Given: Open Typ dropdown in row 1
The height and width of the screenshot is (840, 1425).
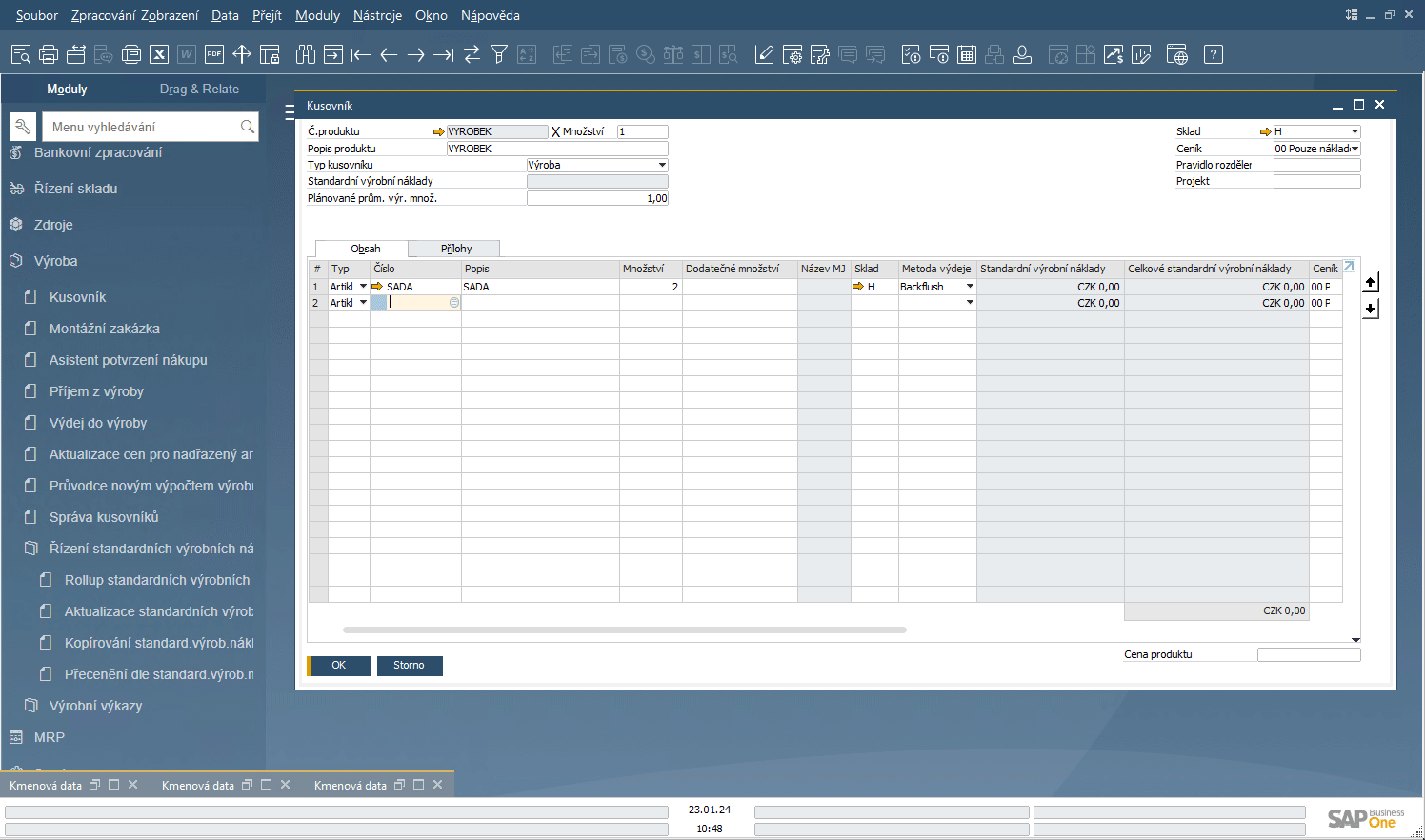Looking at the screenshot, I should coord(363,287).
